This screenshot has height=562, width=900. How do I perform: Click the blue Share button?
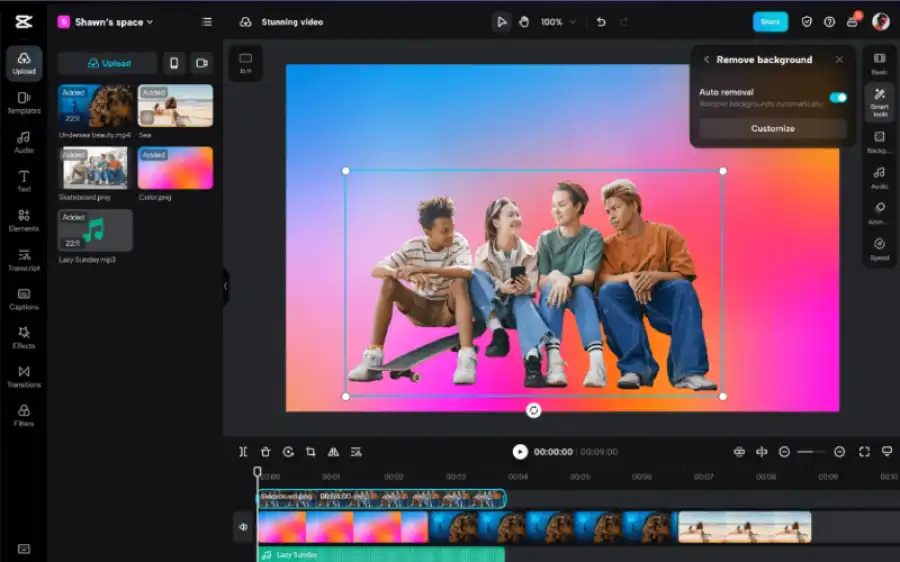[x=770, y=22]
